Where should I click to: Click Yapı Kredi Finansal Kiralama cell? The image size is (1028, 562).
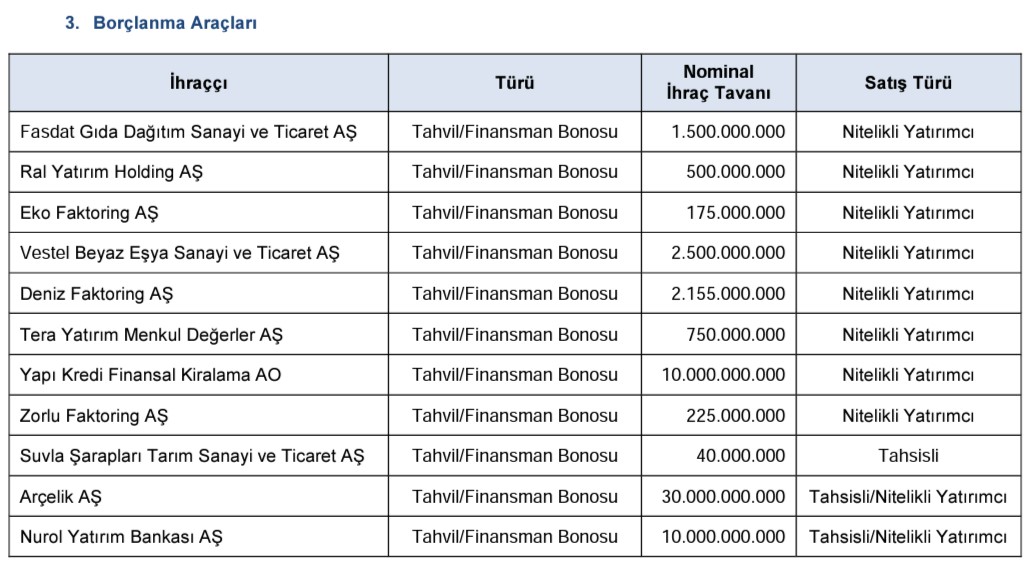point(151,375)
